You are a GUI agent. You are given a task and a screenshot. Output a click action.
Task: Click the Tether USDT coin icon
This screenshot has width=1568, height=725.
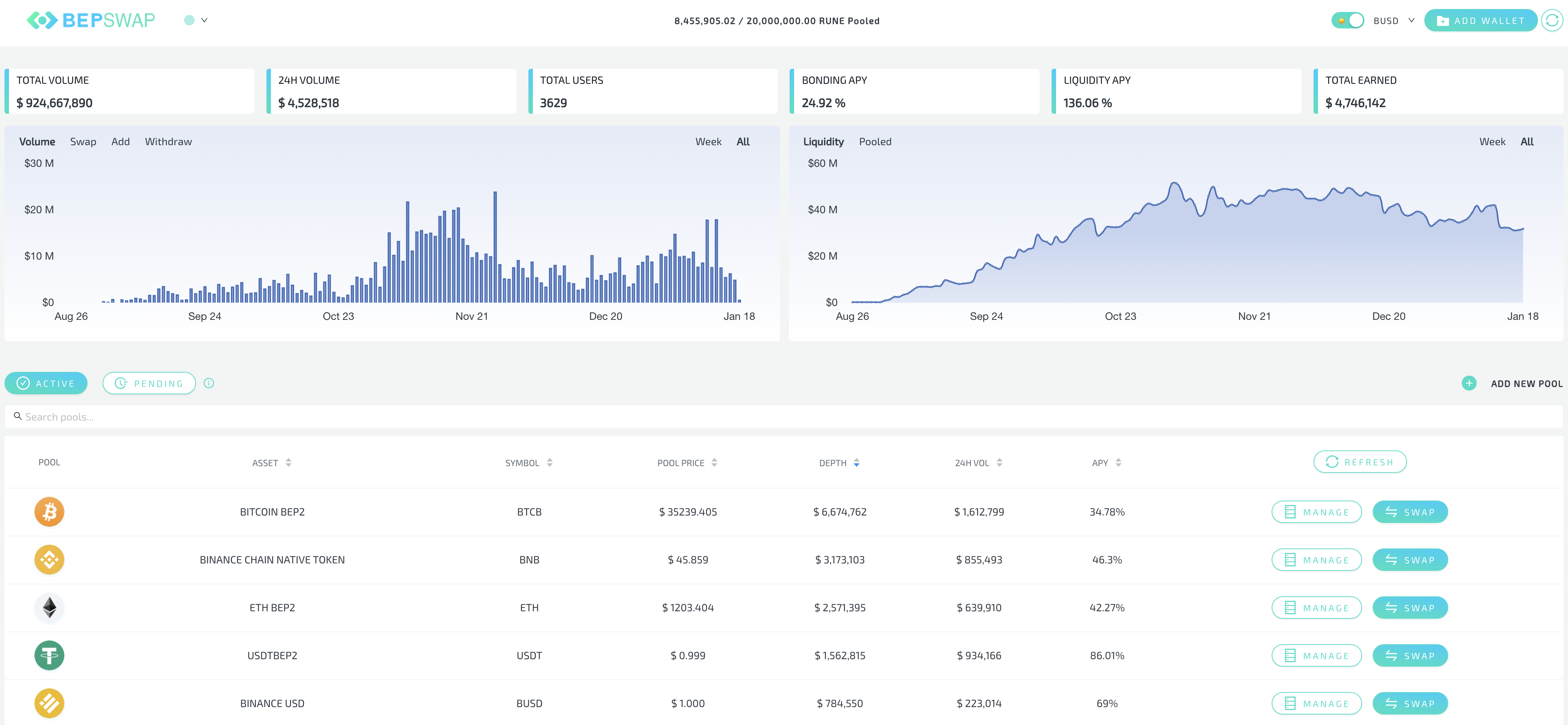pyautogui.click(x=49, y=655)
